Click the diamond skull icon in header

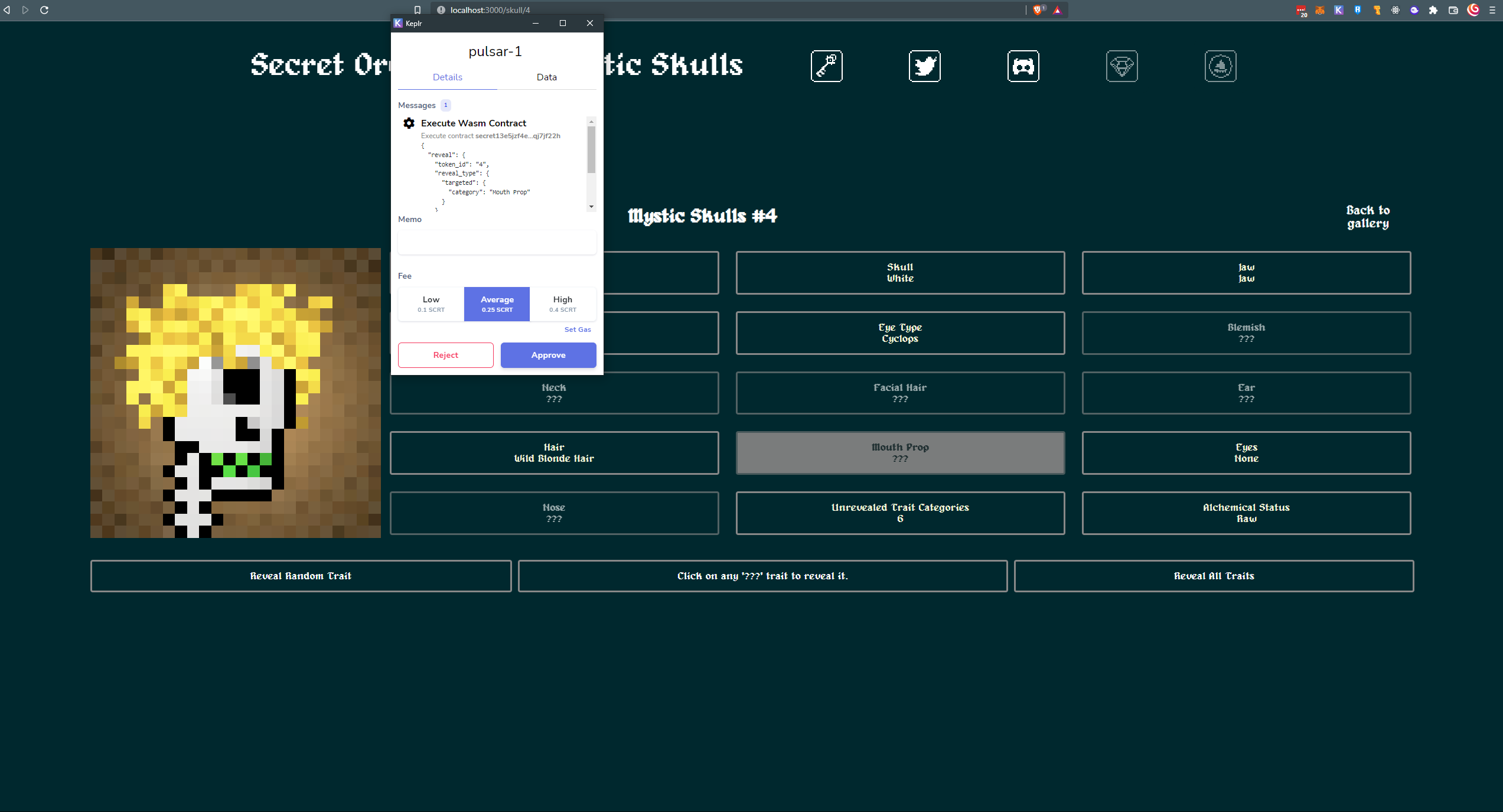pyautogui.click(x=1121, y=66)
